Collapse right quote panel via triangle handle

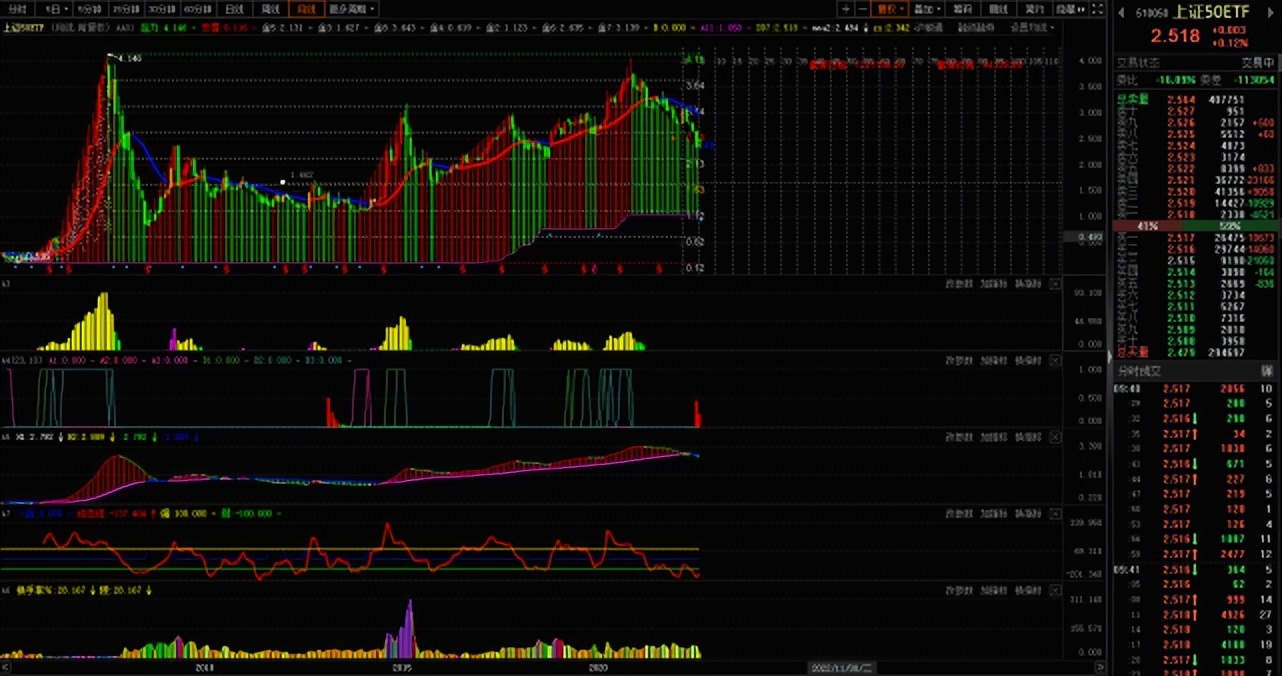pos(1109,356)
